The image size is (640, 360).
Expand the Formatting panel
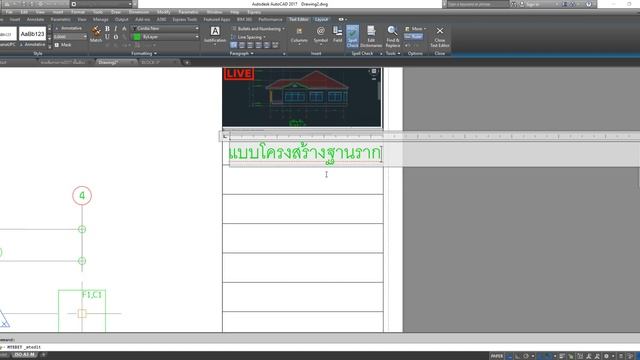(x=144, y=53)
